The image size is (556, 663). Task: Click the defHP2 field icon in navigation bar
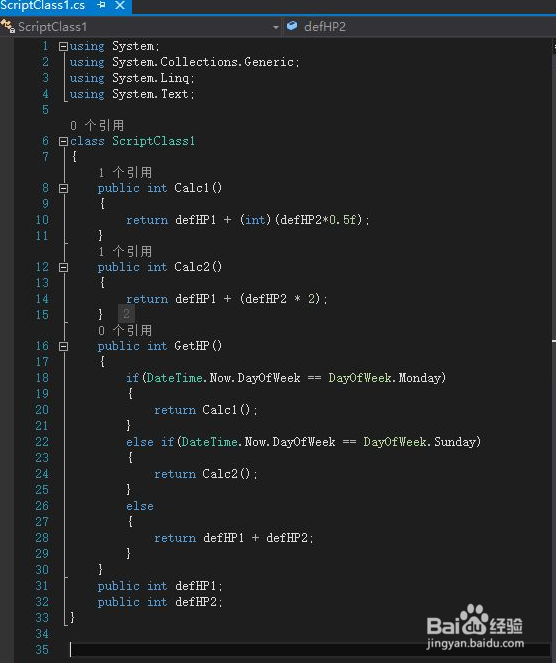point(292,26)
